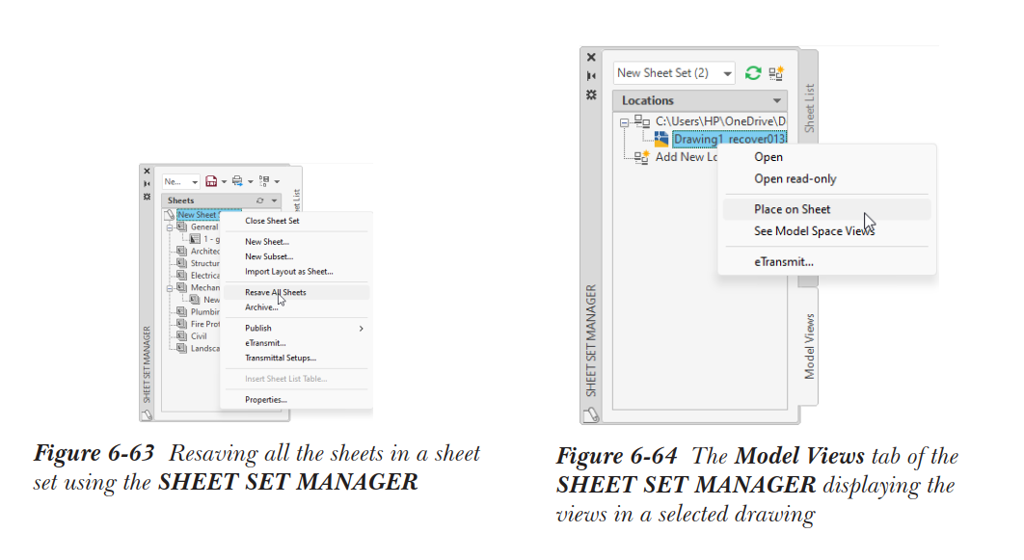Screen dimensions: 1024x560
Task: Select the highlighted New Sheet Set root node
Action: tap(199, 215)
